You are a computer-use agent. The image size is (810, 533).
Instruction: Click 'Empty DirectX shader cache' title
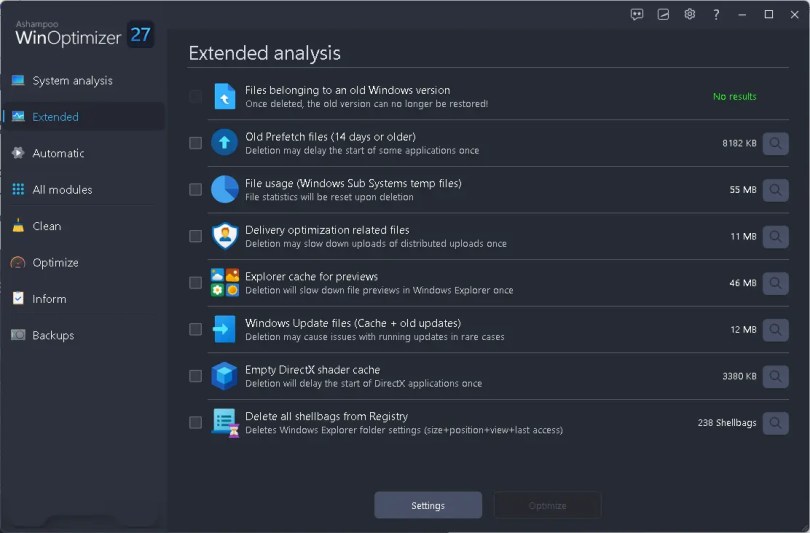coord(313,369)
